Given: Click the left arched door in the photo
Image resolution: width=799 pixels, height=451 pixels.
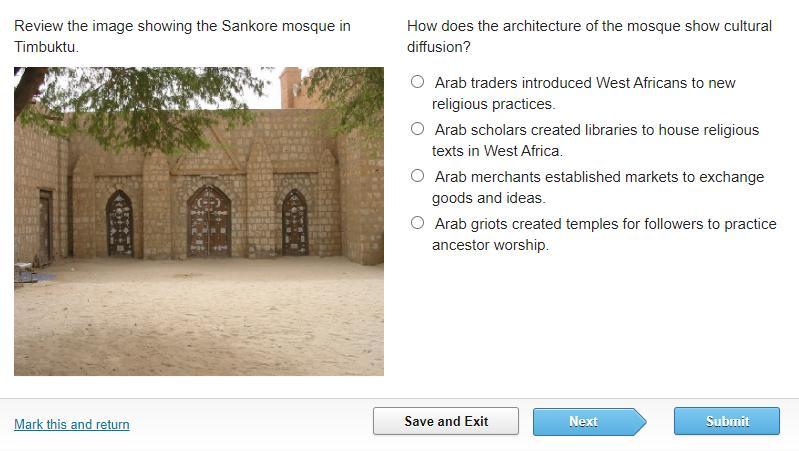Looking at the screenshot, I should [x=120, y=223].
